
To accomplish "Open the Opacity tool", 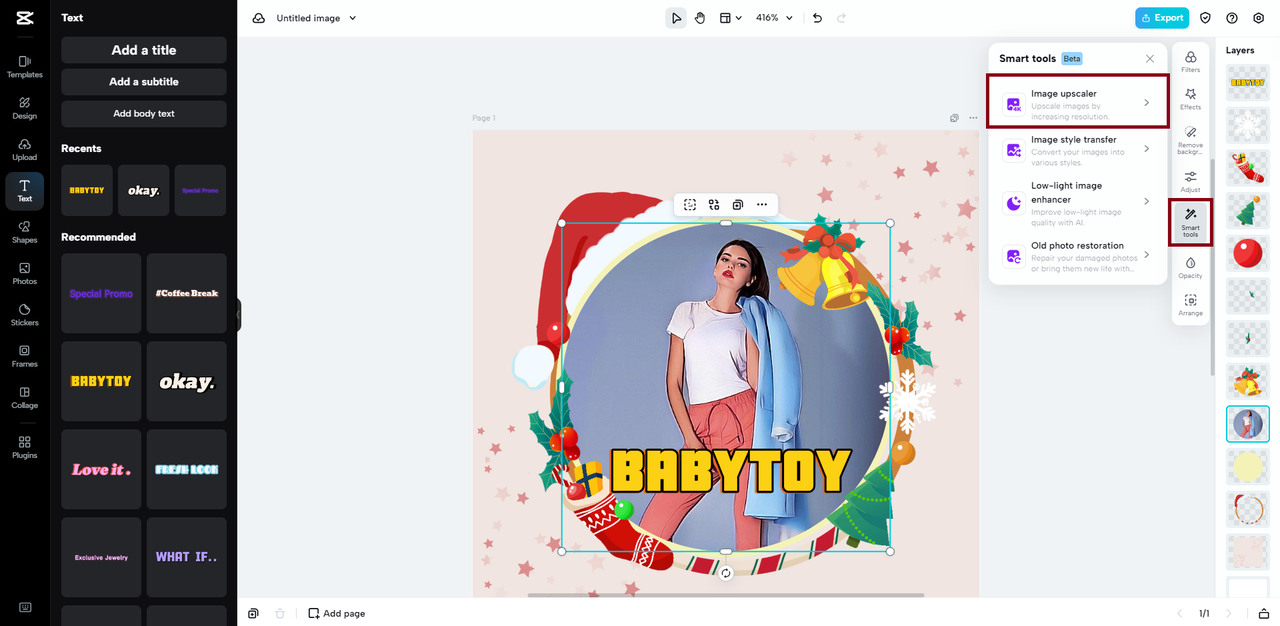I will pyautogui.click(x=1190, y=267).
